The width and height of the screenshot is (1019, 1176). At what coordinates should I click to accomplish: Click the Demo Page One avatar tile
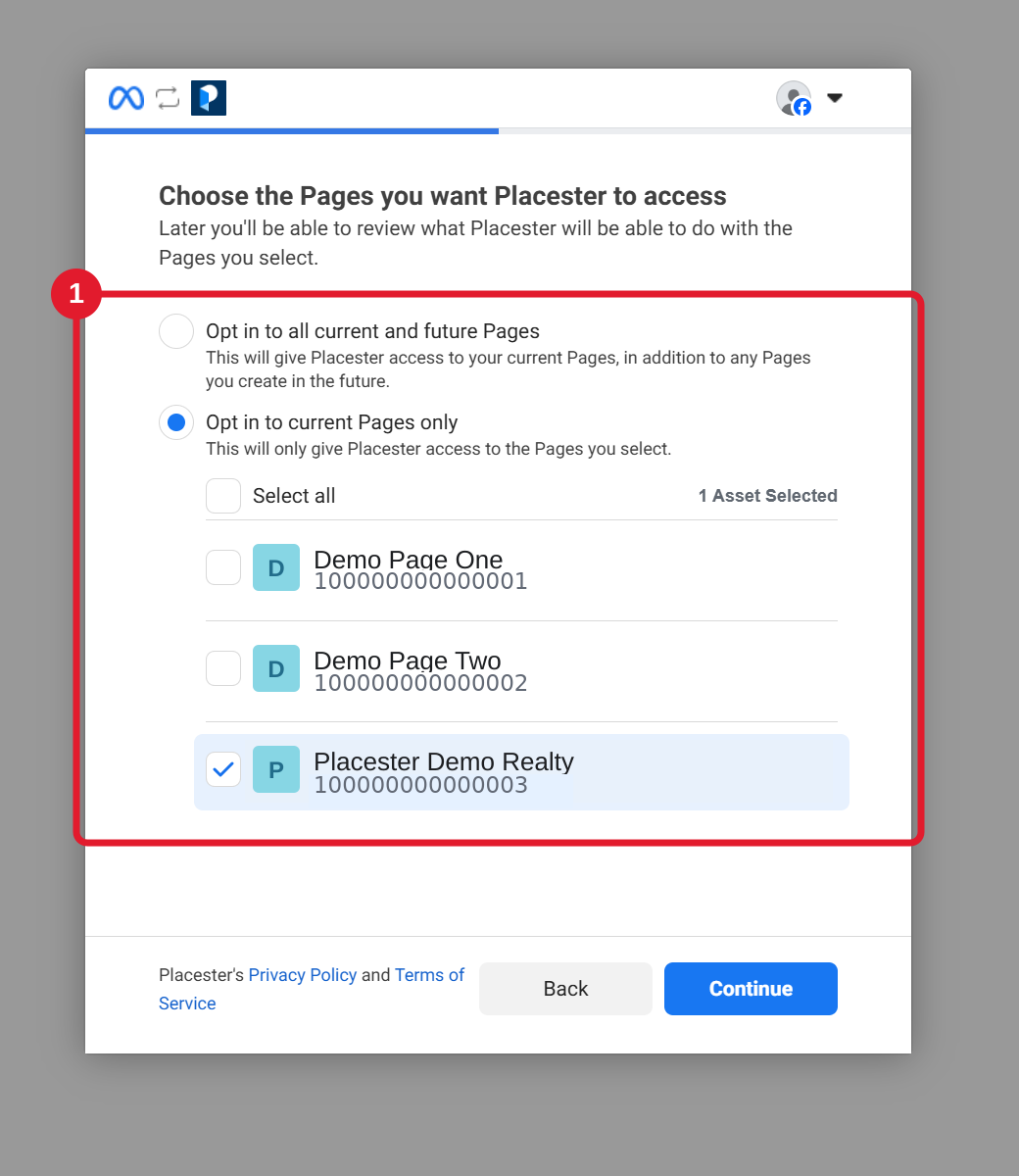(276, 567)
